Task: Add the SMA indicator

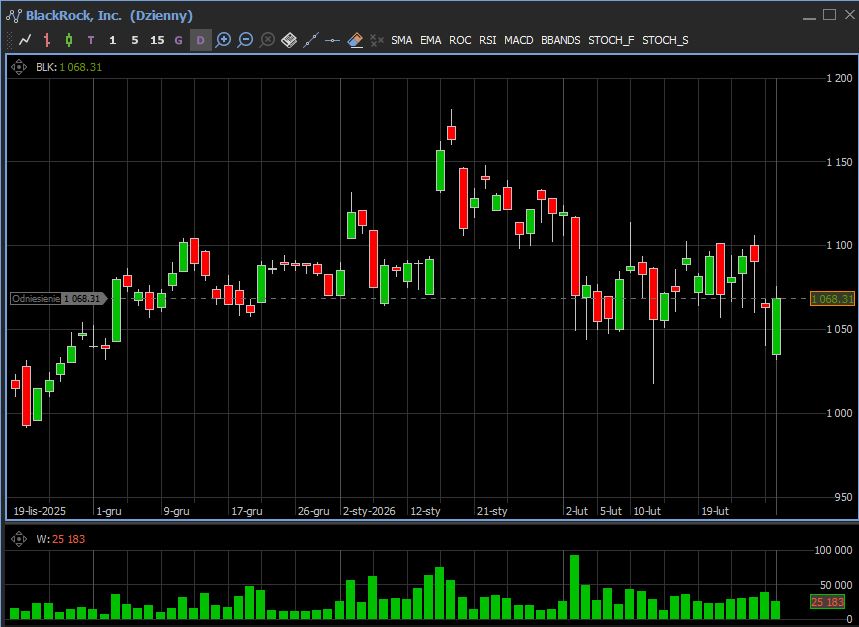Action: coord(401,40)
